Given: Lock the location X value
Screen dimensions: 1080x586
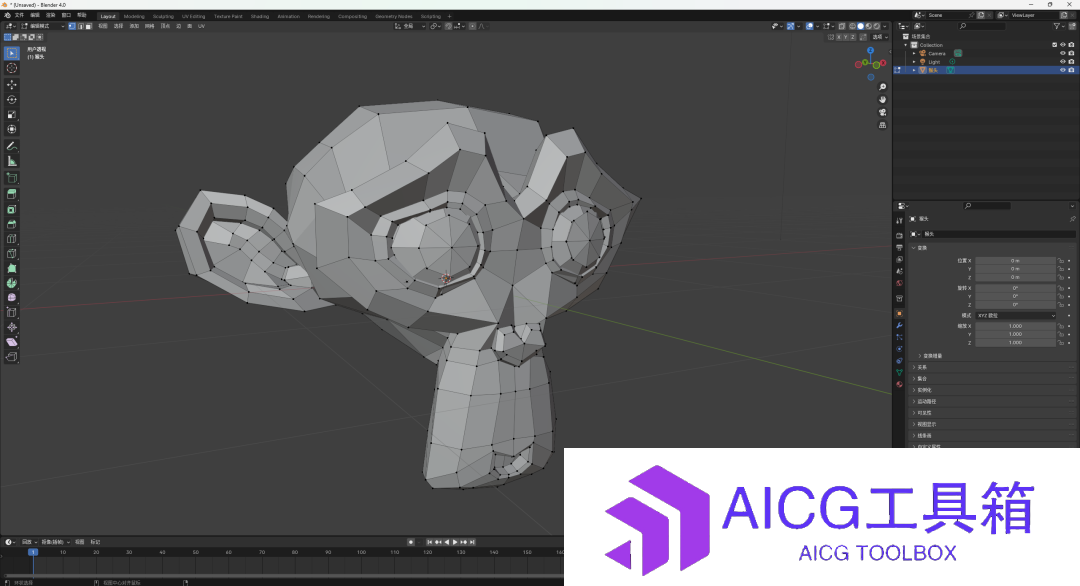Looking at the screenshot, I should 1061,261.
